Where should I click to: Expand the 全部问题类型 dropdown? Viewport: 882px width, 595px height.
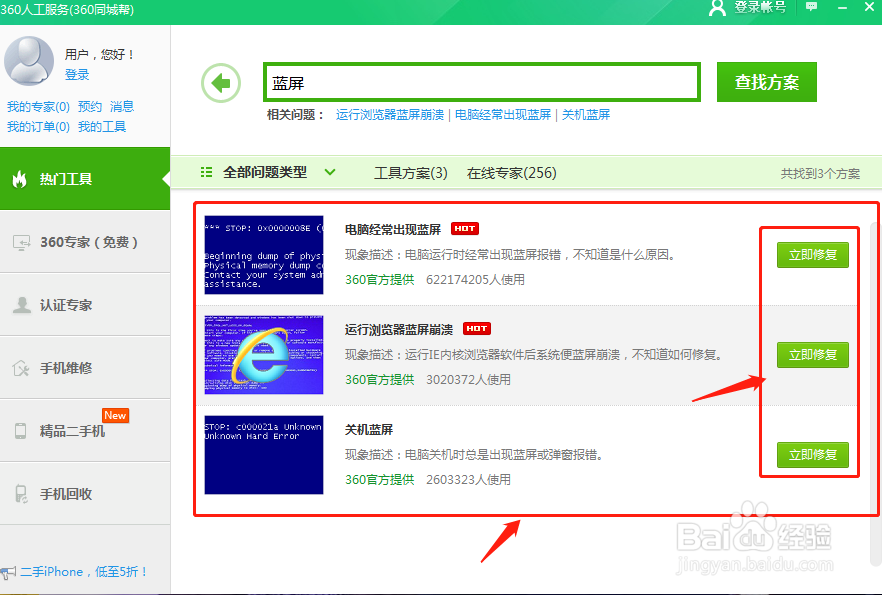330,172
